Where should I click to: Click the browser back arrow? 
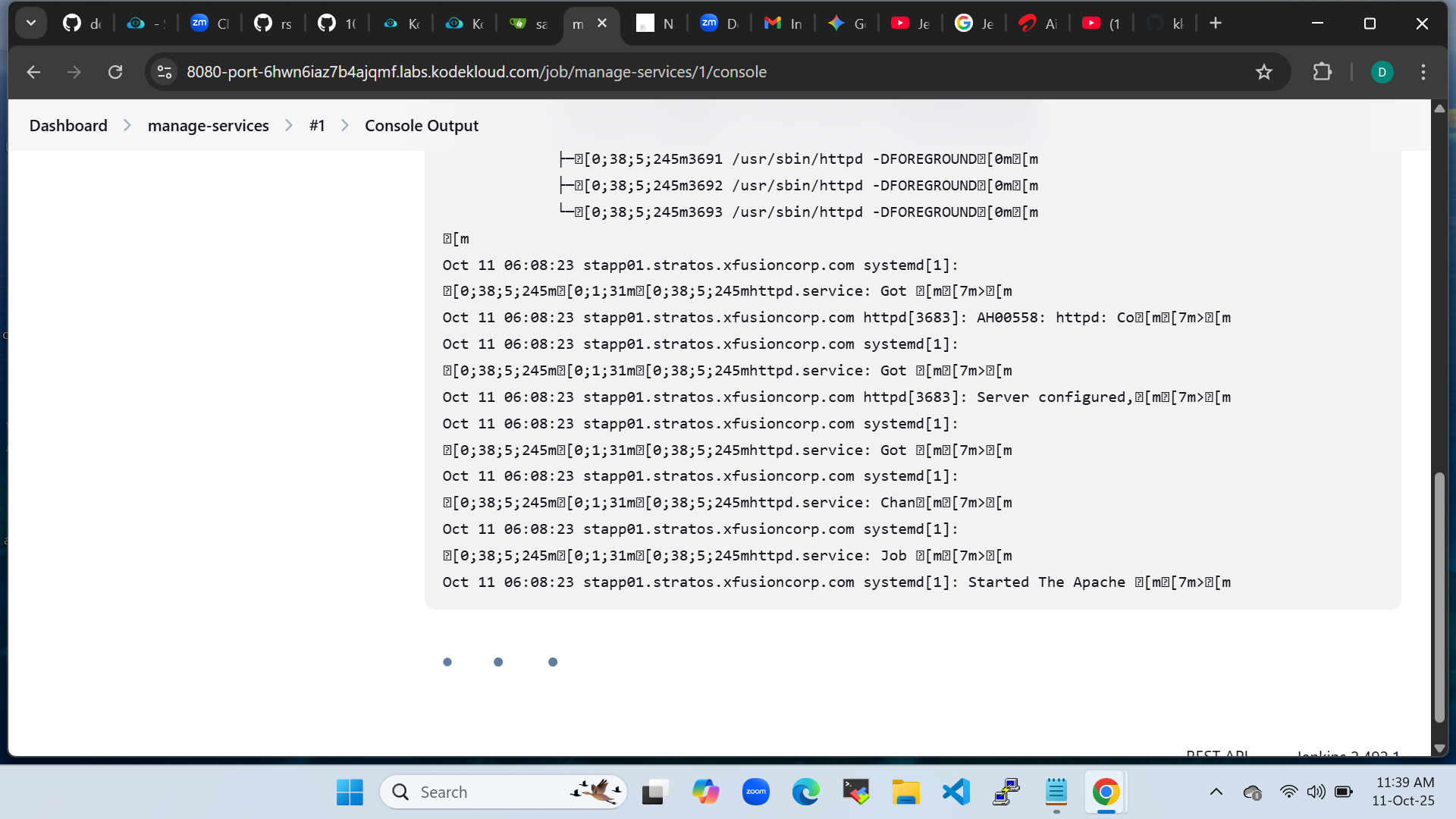click(33, 72)
